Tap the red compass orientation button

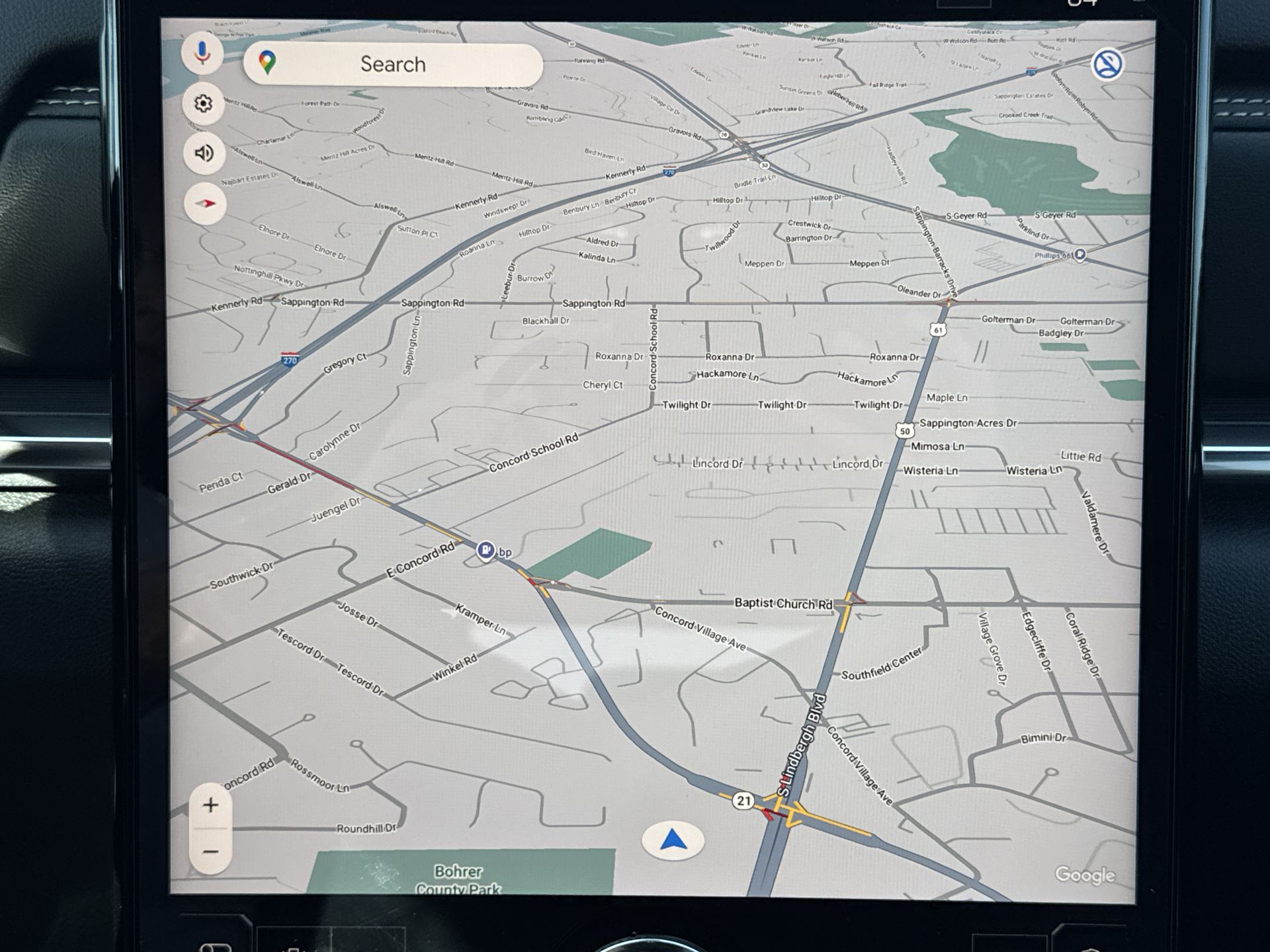[205, 204]
